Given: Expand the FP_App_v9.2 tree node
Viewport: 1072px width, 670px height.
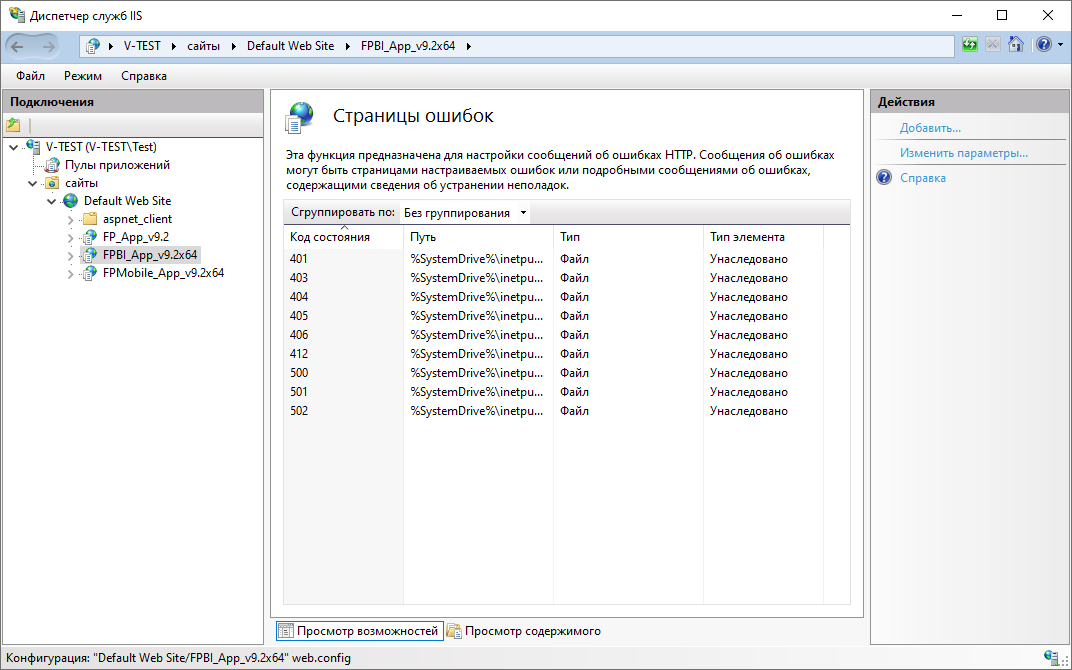Looking at the screenshot, I should point(70,238).
